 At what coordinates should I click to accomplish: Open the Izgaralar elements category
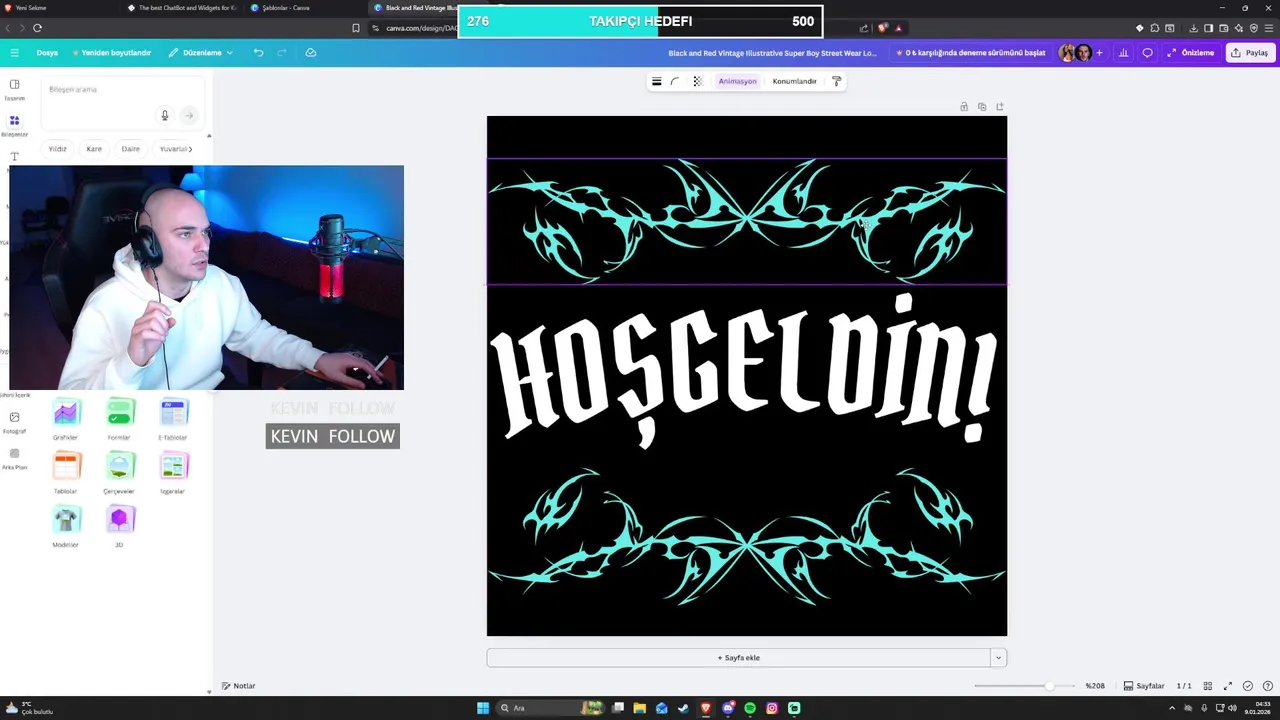(x=173, y=473)
